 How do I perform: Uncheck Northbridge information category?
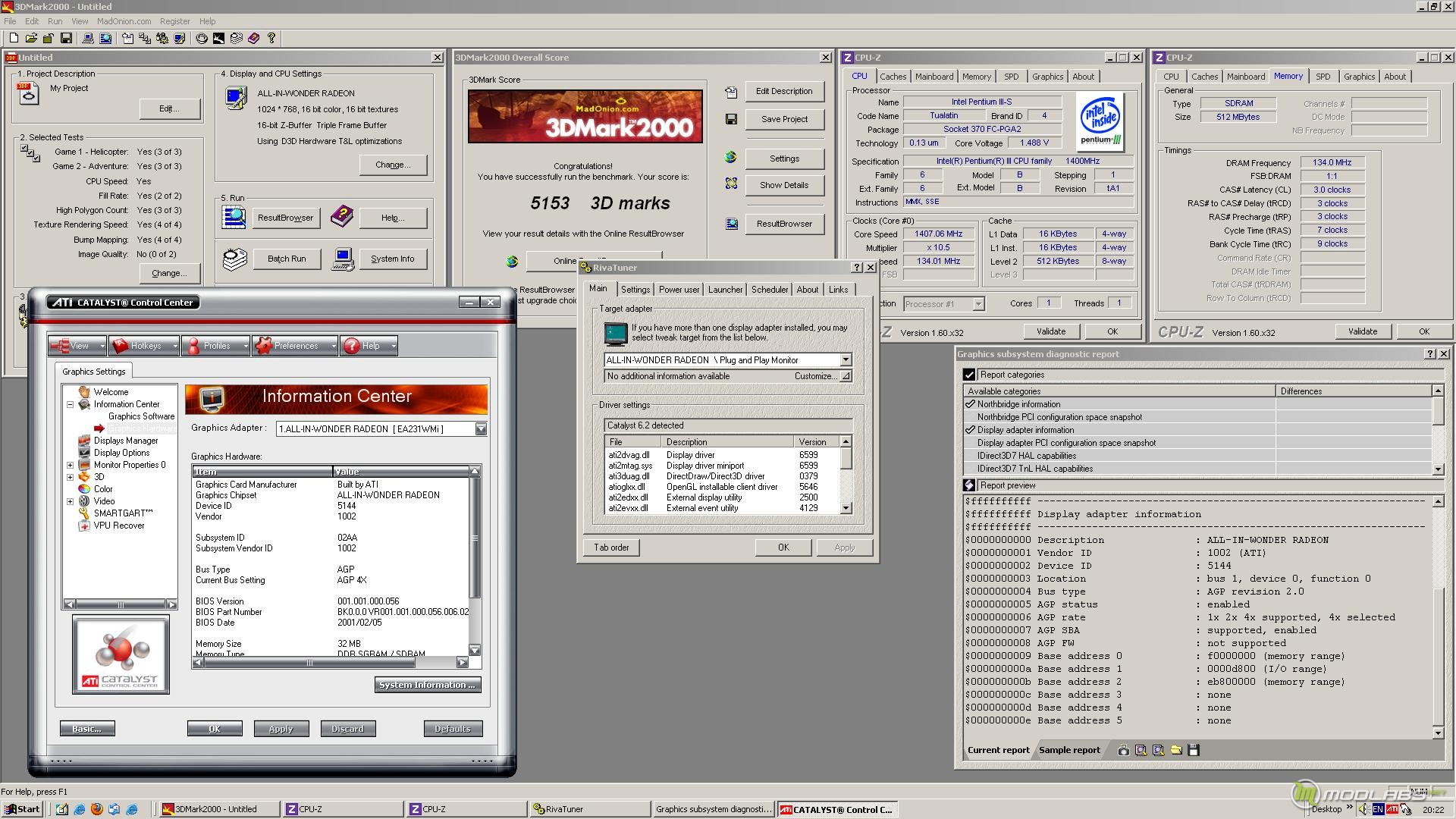click(x=970, y=404)
